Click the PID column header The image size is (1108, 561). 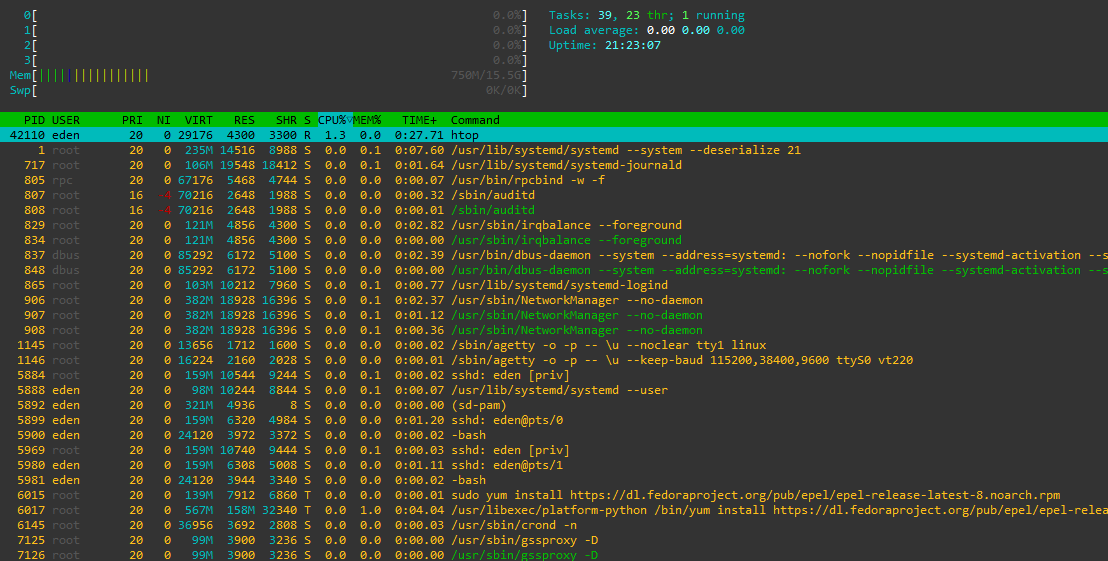coord(34,120)
